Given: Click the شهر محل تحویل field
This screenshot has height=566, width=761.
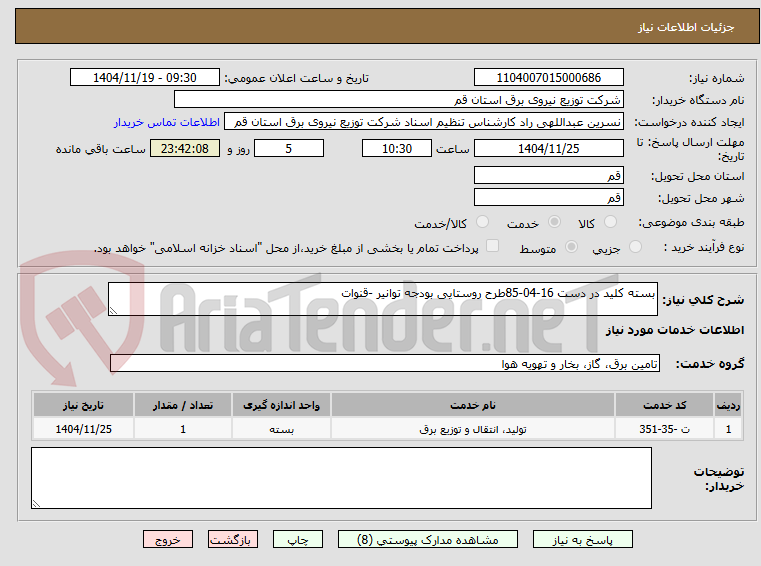Looking at the screenshot, I should (x=548, y=198).
